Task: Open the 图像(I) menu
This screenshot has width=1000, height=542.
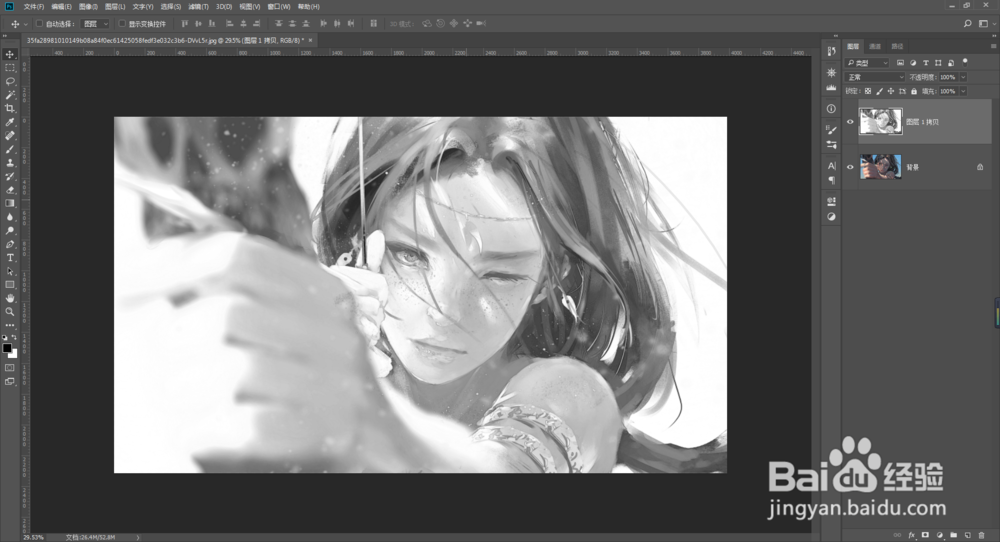Action: [88, 6]
